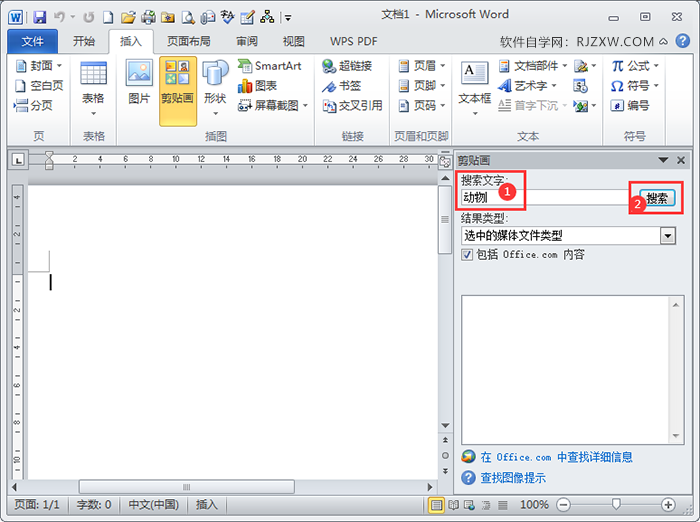Click the tab stop selector on ruler
Screen dimensions: 700x522
click(x=18, y=159)
